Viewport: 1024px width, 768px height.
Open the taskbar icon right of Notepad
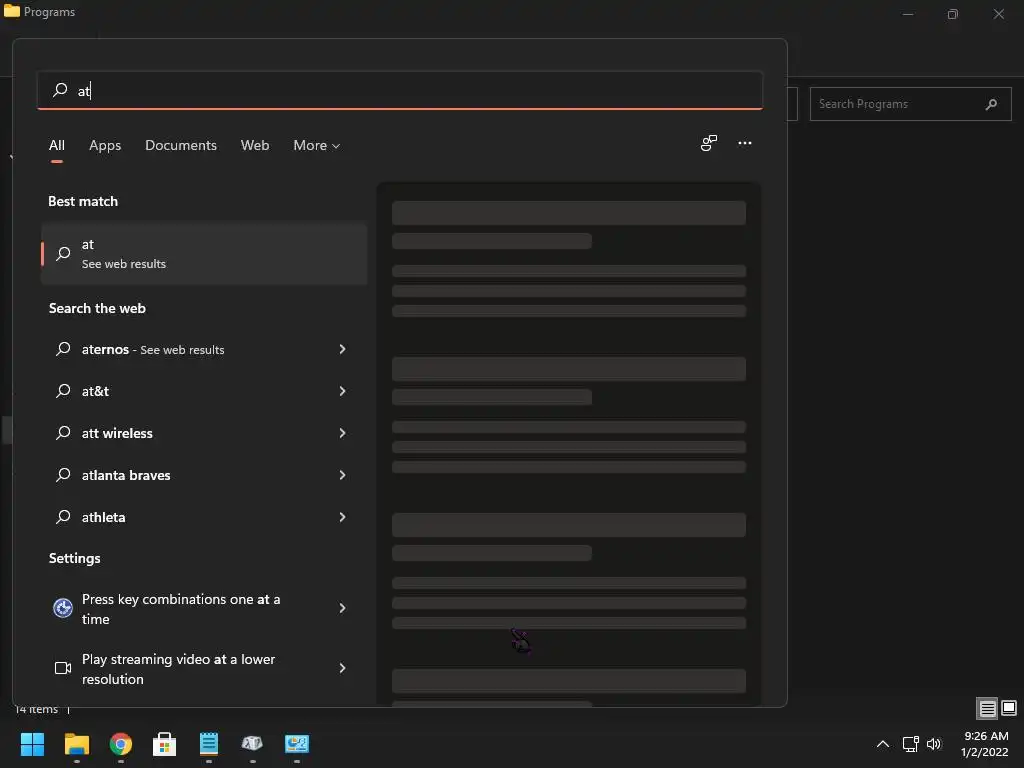pyautogui.click(x=252, y=744)
